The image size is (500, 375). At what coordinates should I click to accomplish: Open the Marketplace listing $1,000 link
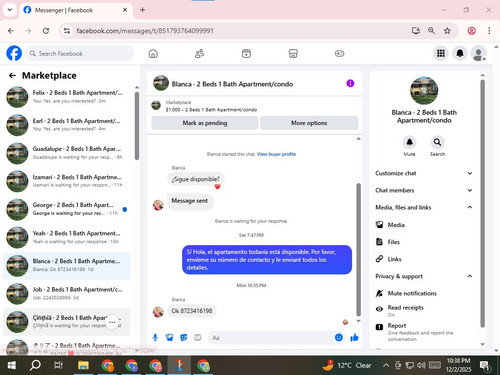(211, 110)
